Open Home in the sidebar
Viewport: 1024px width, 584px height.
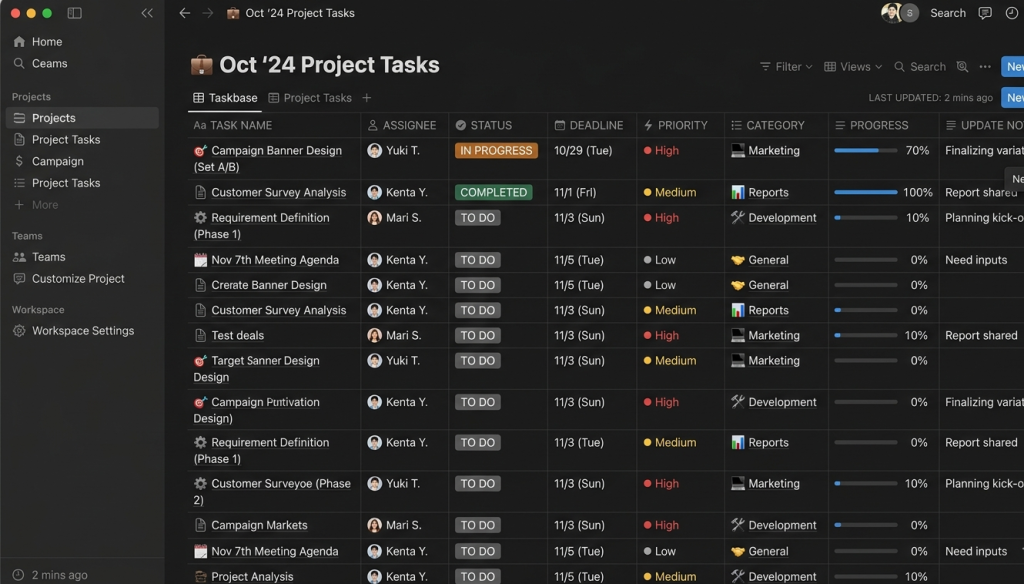point(47,42)
